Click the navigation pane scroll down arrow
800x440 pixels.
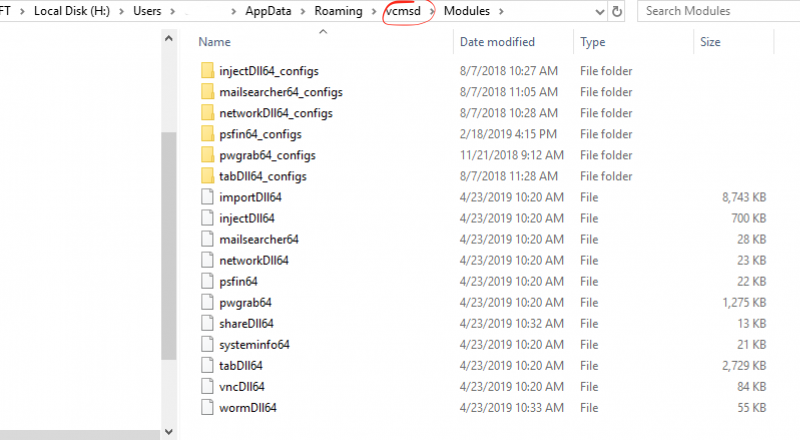pyautogui.click(x=169, y=432)
